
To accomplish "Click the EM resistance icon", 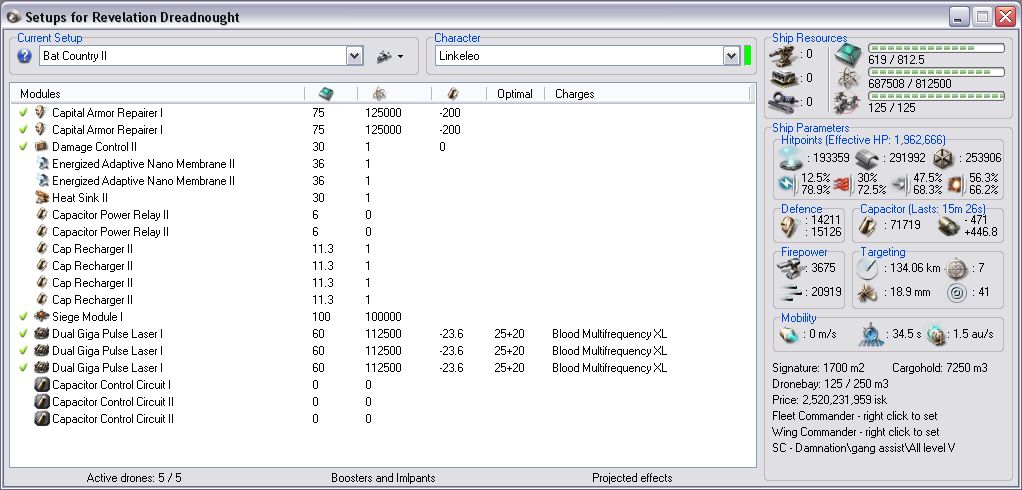I will (x=787, y=184).
